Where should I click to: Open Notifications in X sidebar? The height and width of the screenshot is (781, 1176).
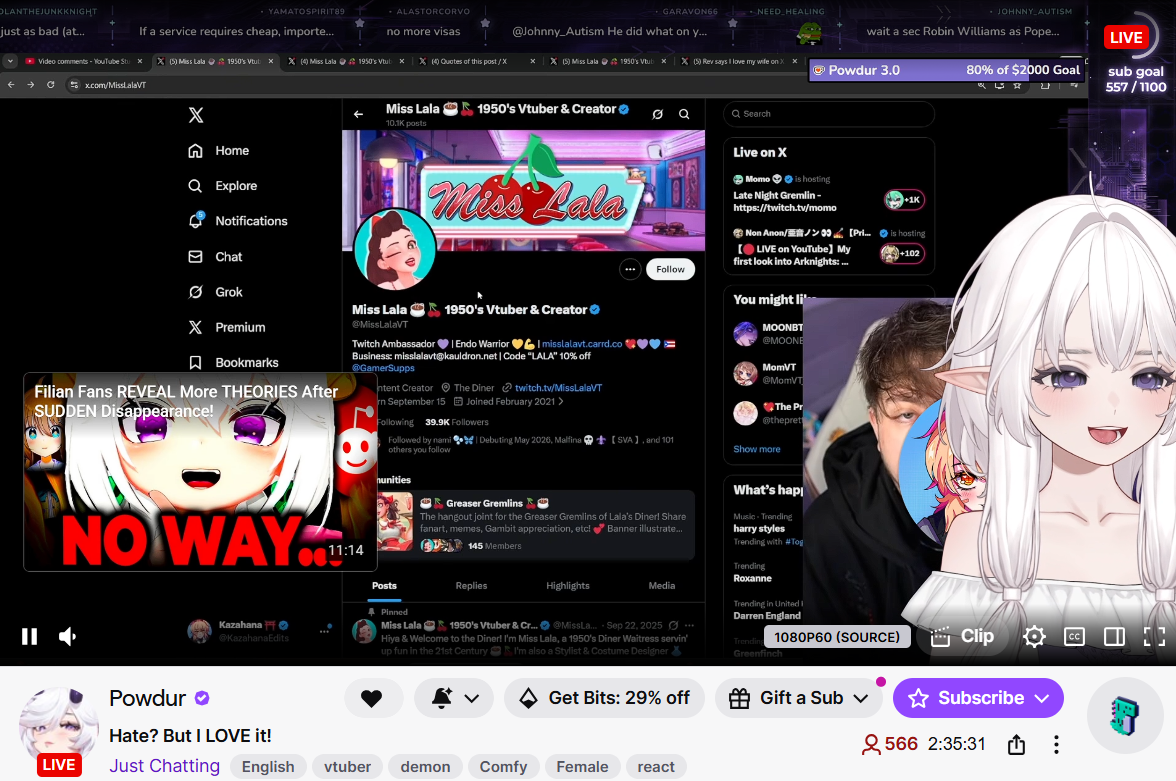pyautogui.click(x=237, y=221)
